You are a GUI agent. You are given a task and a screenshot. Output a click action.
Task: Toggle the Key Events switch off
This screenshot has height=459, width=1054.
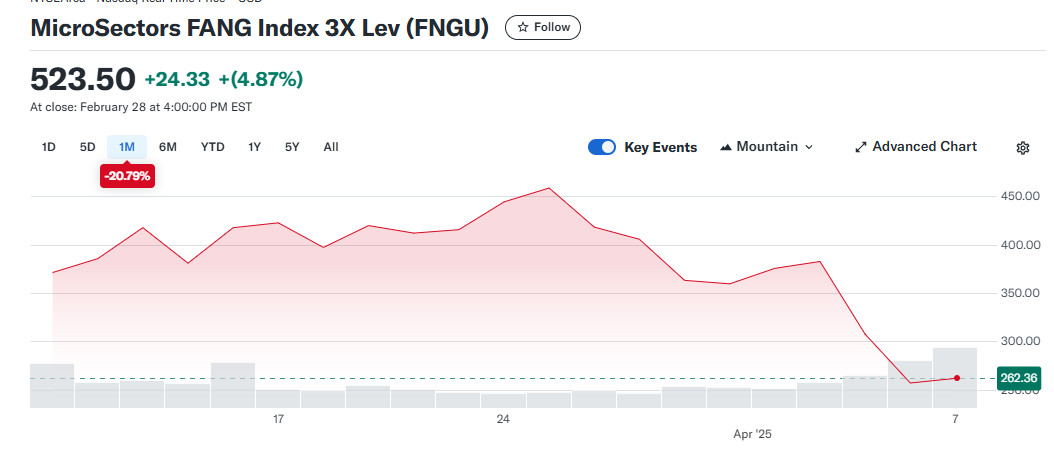click(x=602, y=147)
